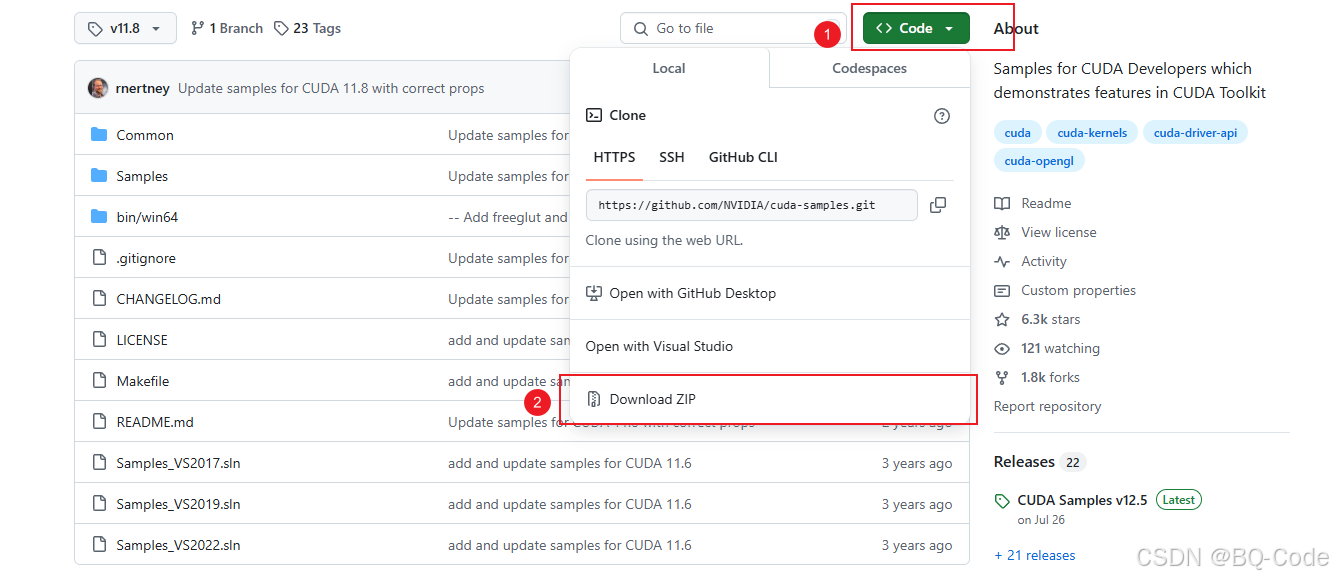Click the fork icon beside 1.8k forks
This screenshot has height=579, width=1333.
[1002, 377]
